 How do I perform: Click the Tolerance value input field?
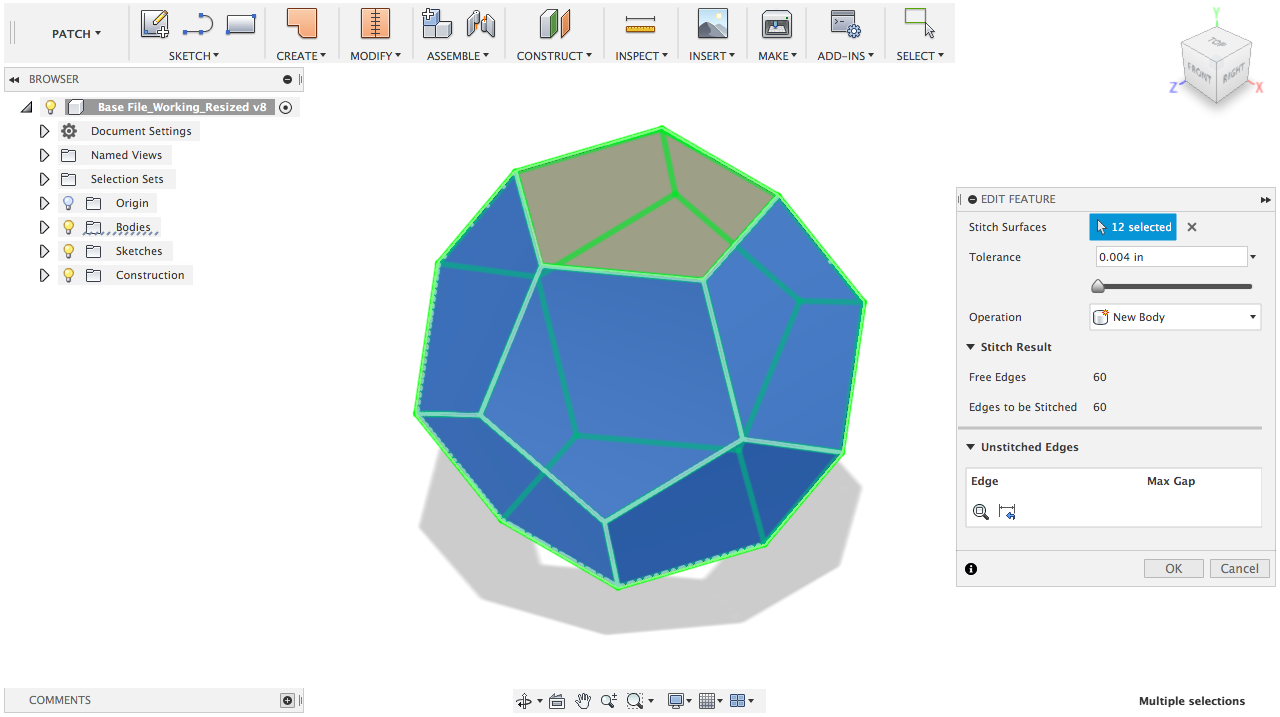[1171, 257]
